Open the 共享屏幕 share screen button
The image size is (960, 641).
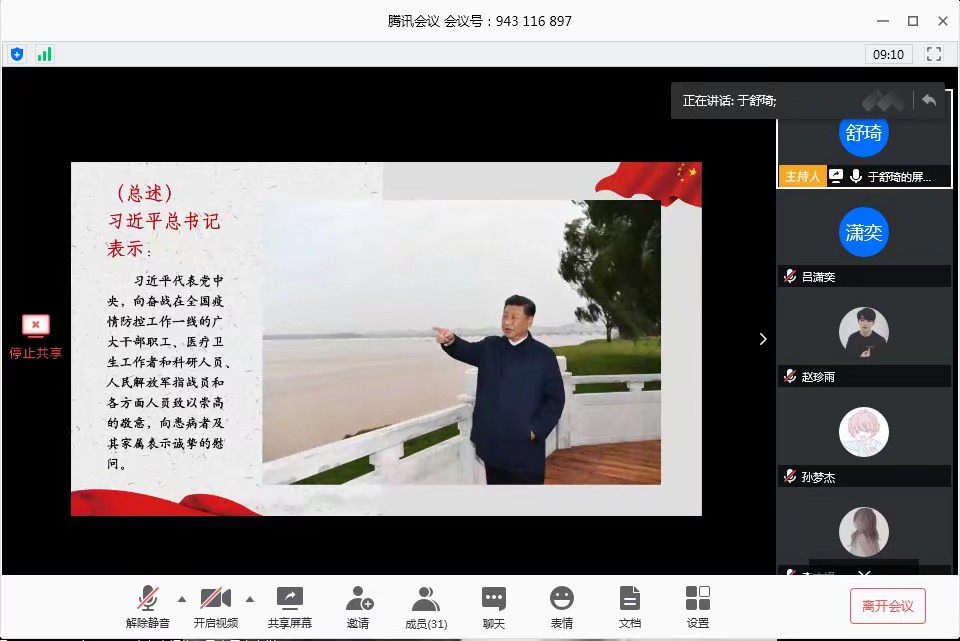click(290, 606)
